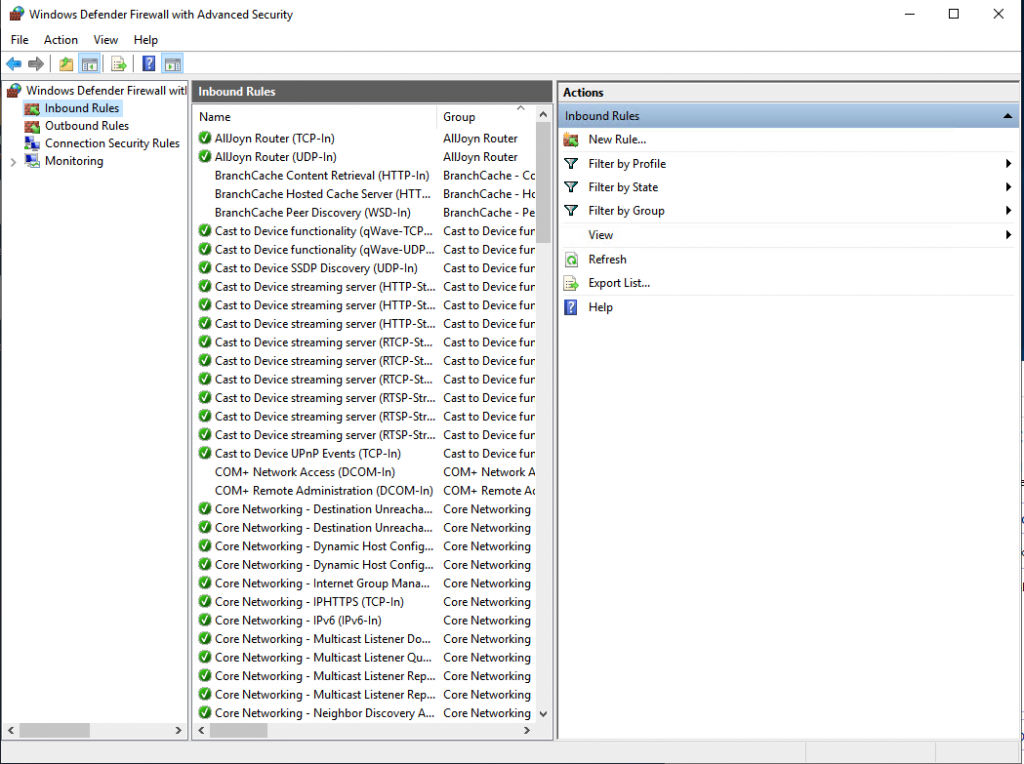Click the funnel icon beside Filter by State

[571, 187]
